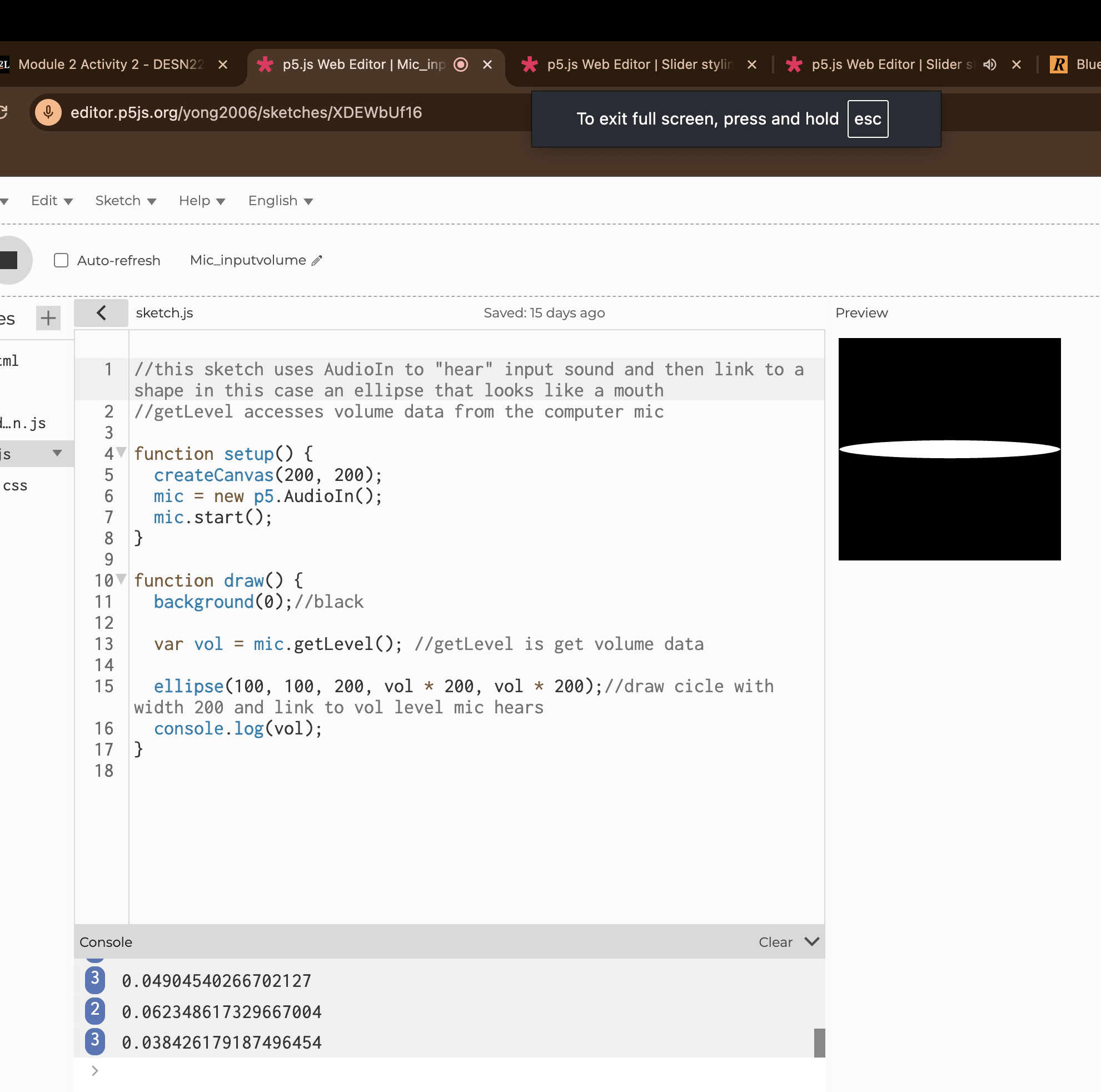The image size is (1101, 1092).
Task: Click the mic.start() code line
Action: coord(213,517)
